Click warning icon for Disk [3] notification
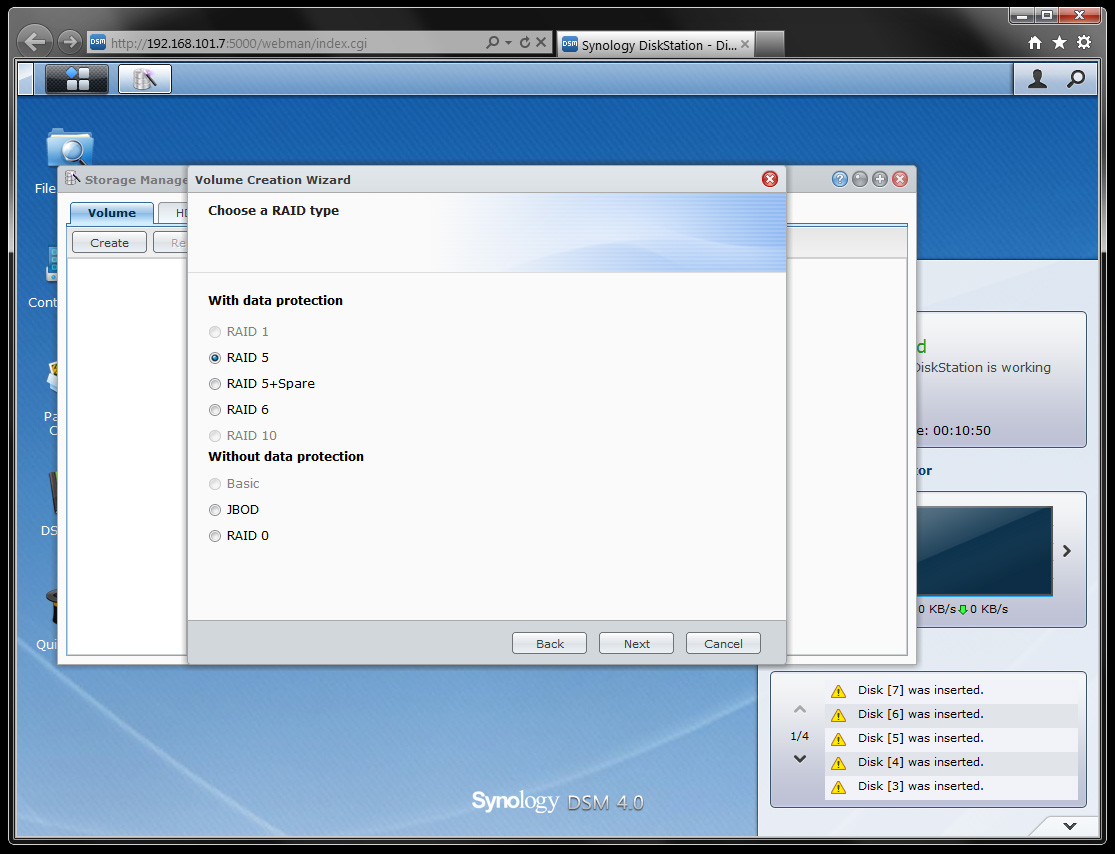This screenshot has width=1115, height=854. pyautogui.click(x=838, y=787)
